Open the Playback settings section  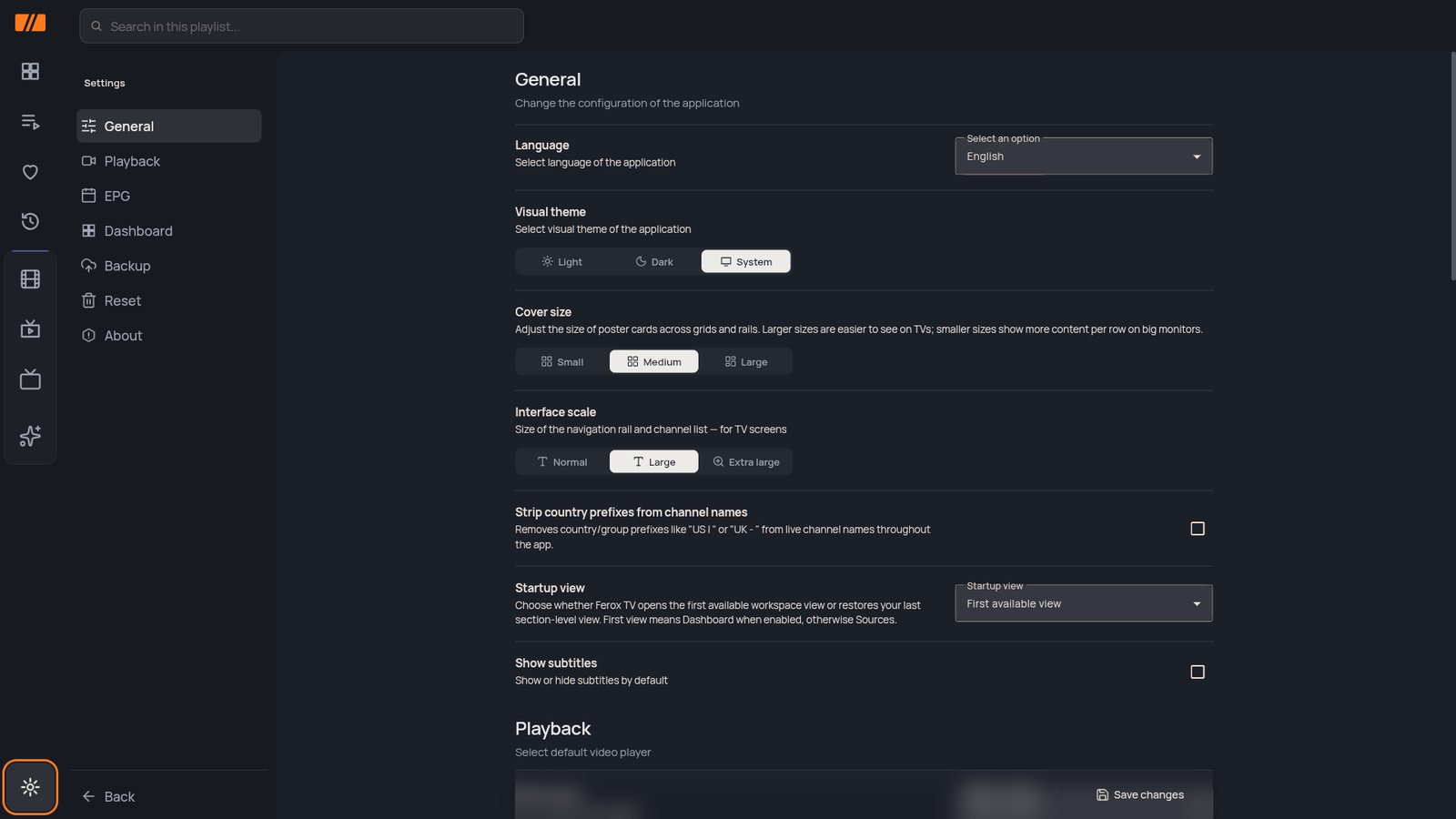click(169, 161)
